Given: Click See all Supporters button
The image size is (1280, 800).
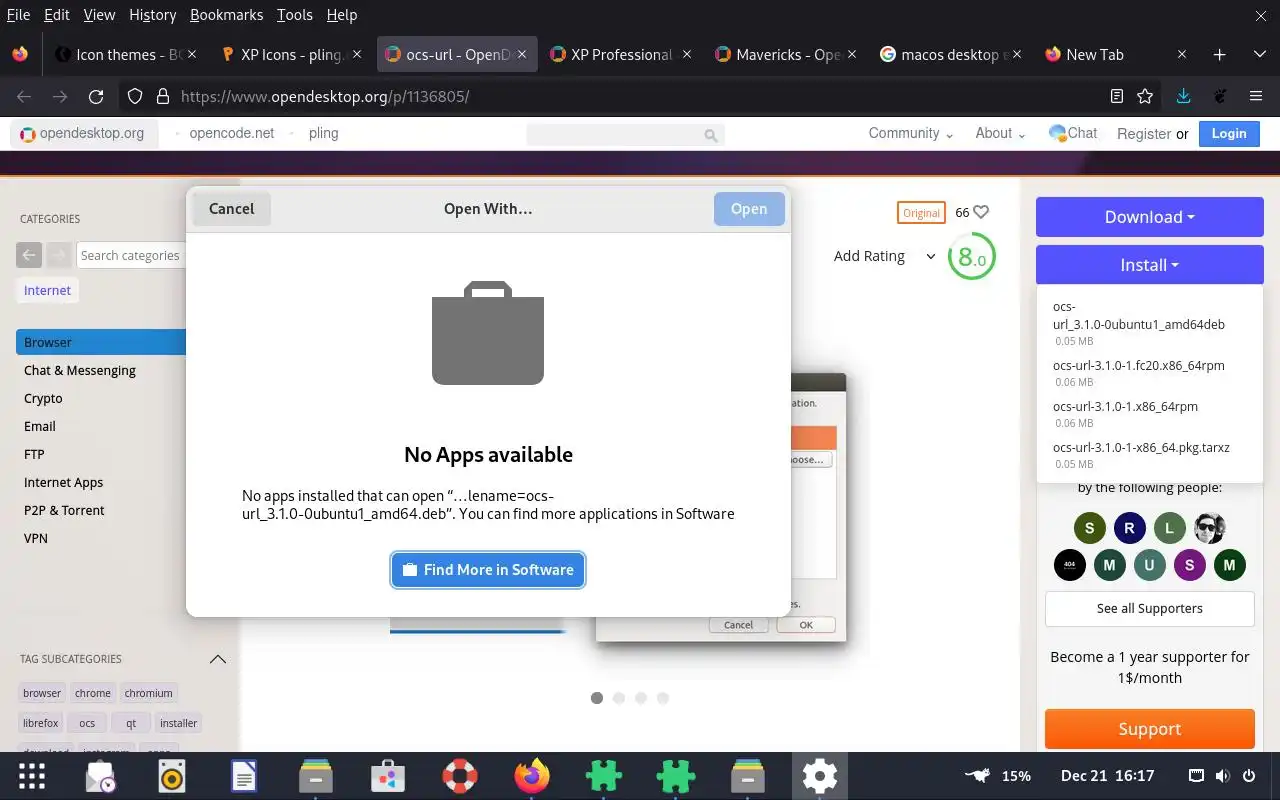Looking at the screenshot, I should pos(1150,608).
